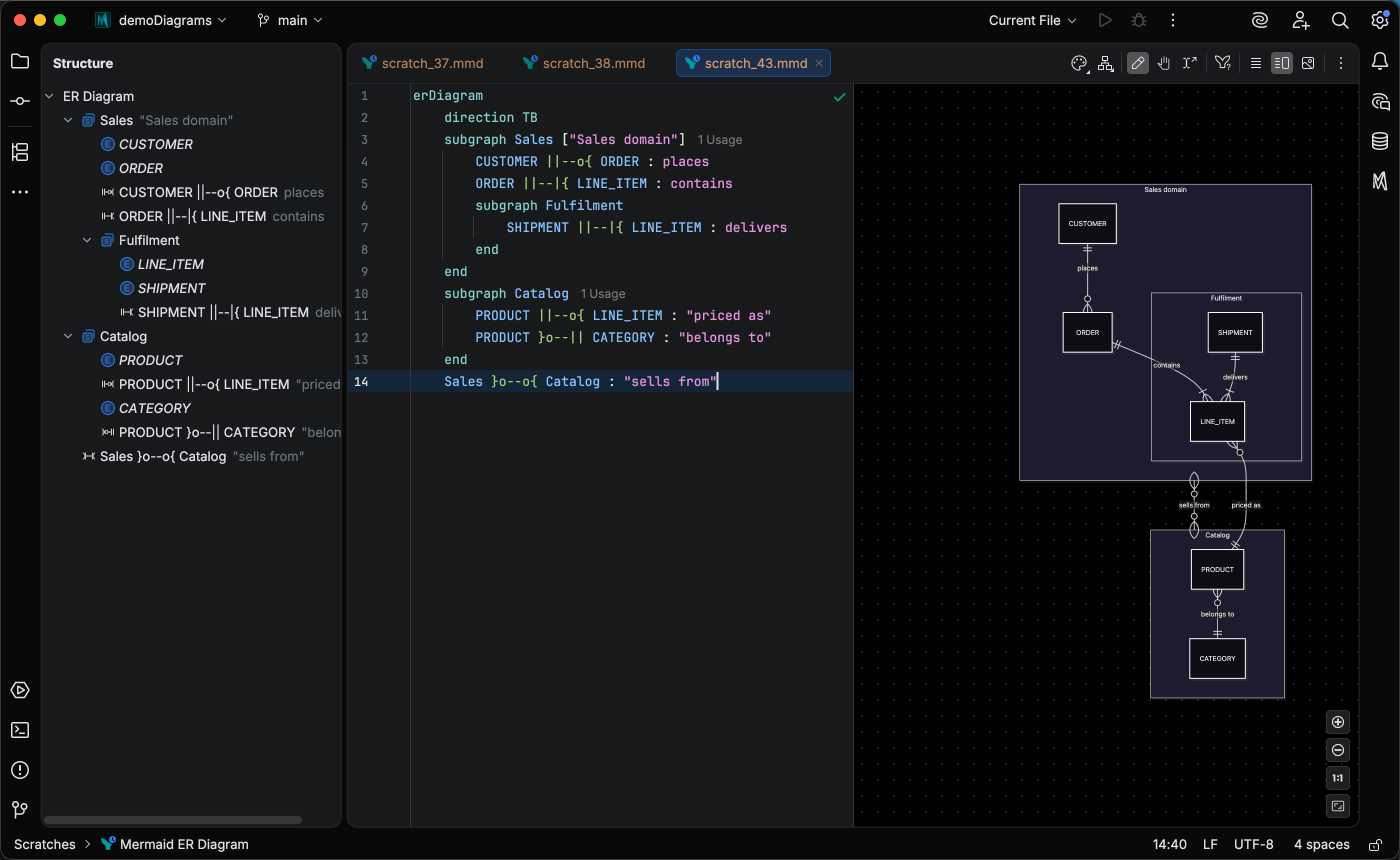Click the 14:40 caret position status item
Screen dimensions: 1400x860
pos(1169,844)
